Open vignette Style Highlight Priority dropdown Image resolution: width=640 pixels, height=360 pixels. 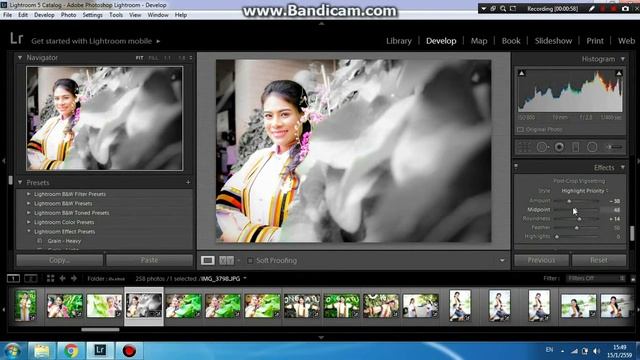coord(584,191)
